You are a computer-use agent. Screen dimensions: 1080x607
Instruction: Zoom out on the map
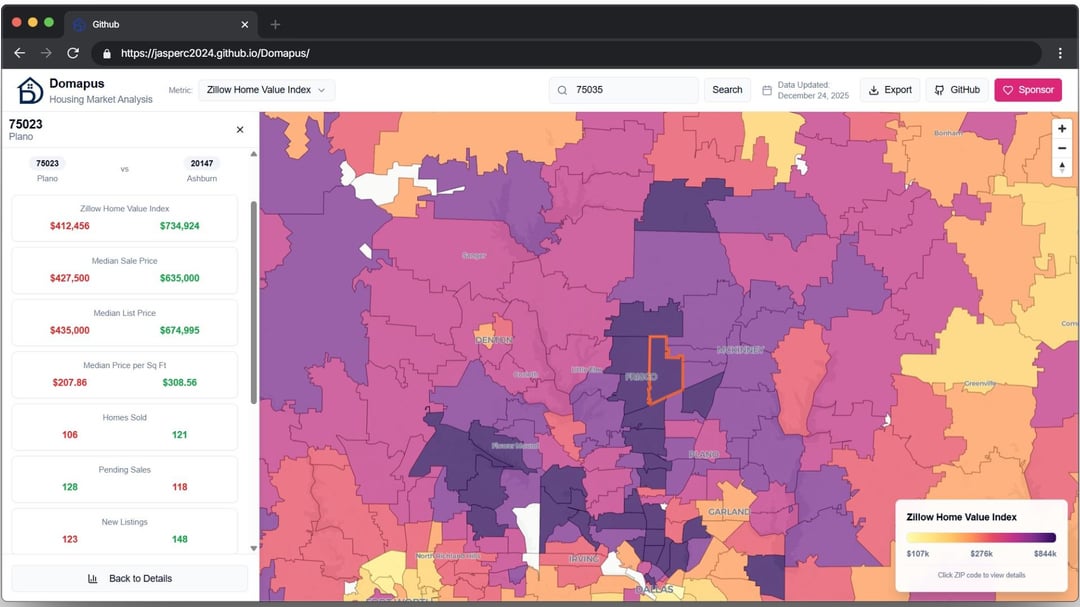1062,148
